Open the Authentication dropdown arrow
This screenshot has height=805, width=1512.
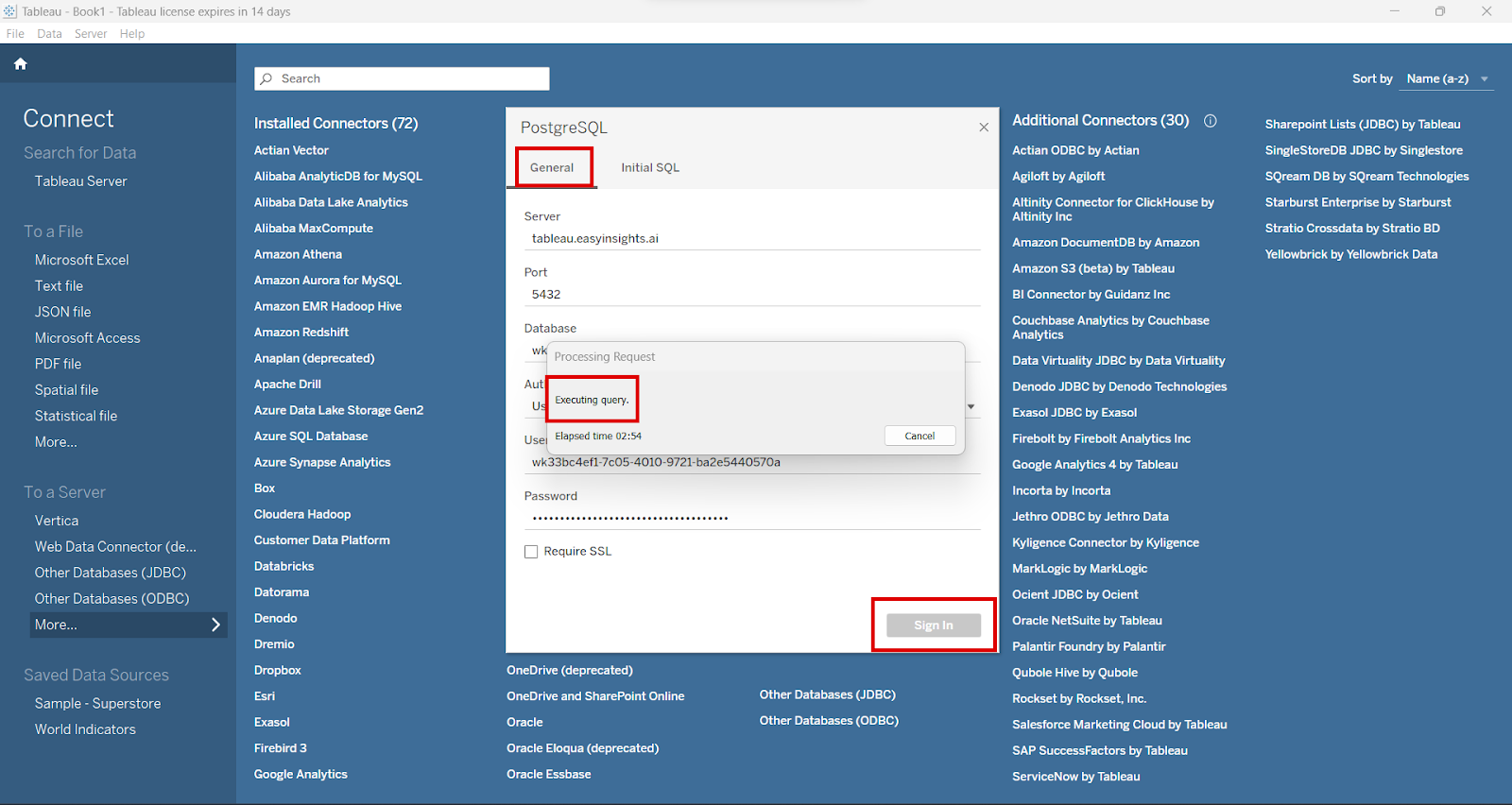[971, 407]
